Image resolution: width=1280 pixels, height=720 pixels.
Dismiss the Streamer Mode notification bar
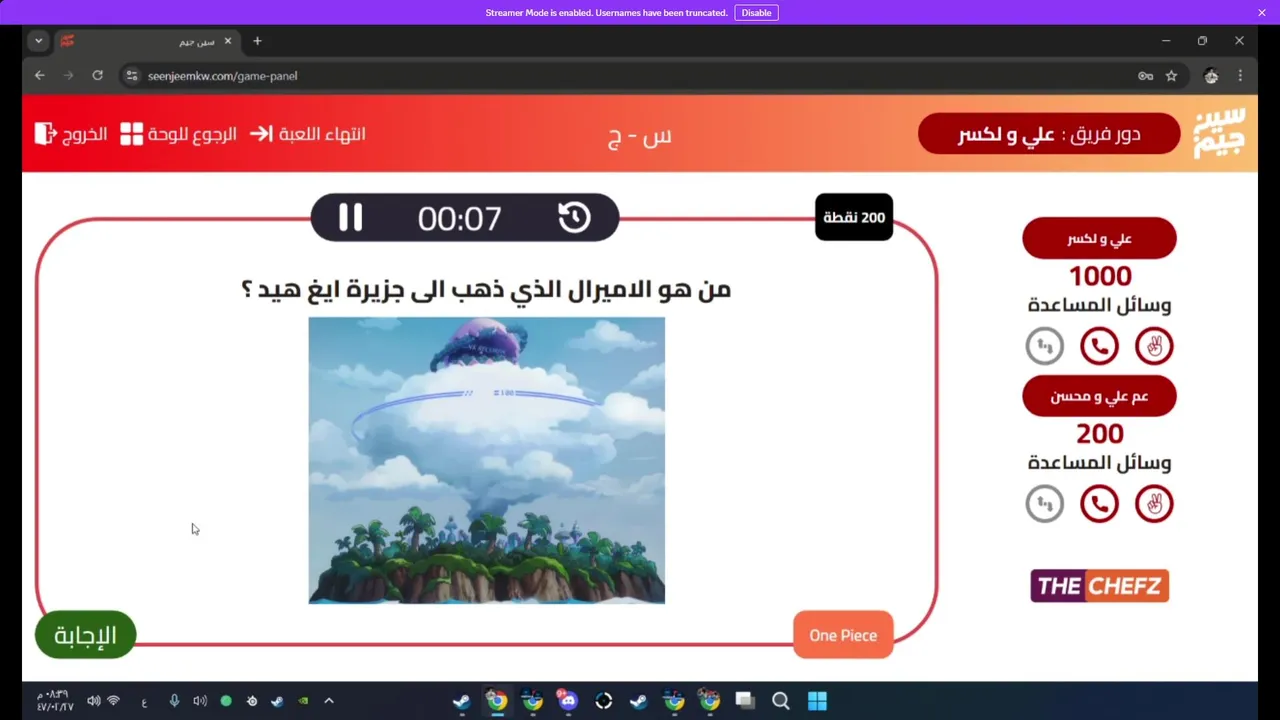1262,13
